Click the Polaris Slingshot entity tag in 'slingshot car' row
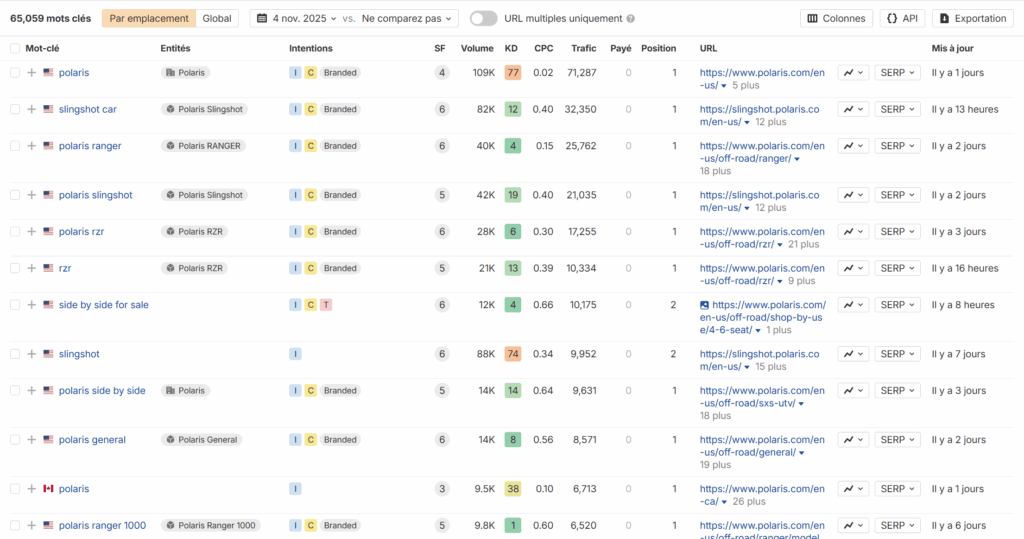Viewport: 1024px width, 539px height. coord(204,109)
